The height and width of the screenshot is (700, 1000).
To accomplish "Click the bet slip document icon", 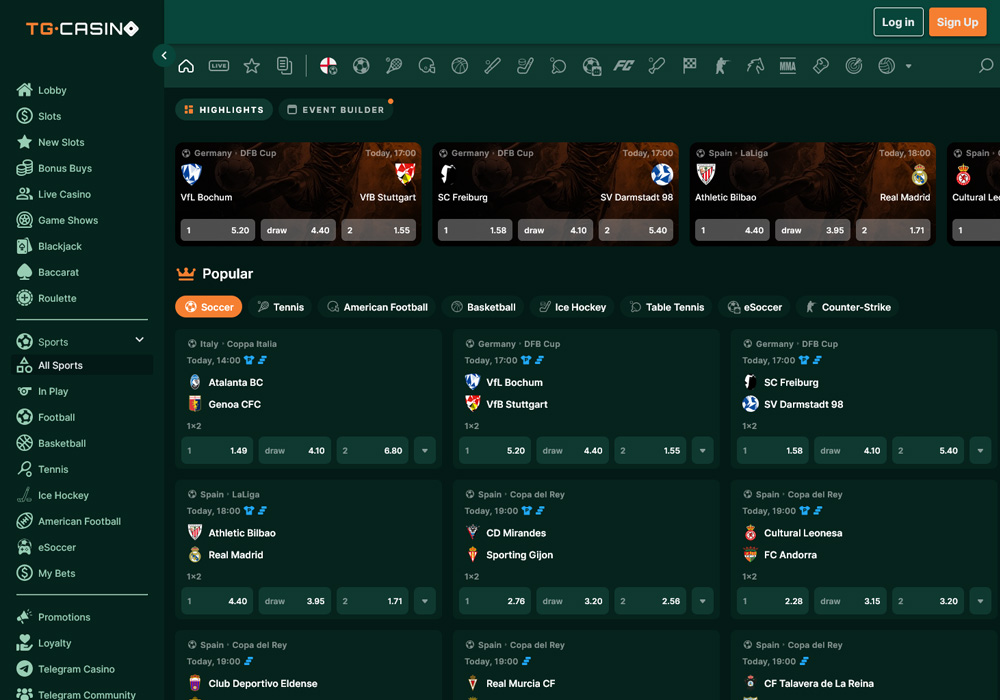I will coord(285,66).
